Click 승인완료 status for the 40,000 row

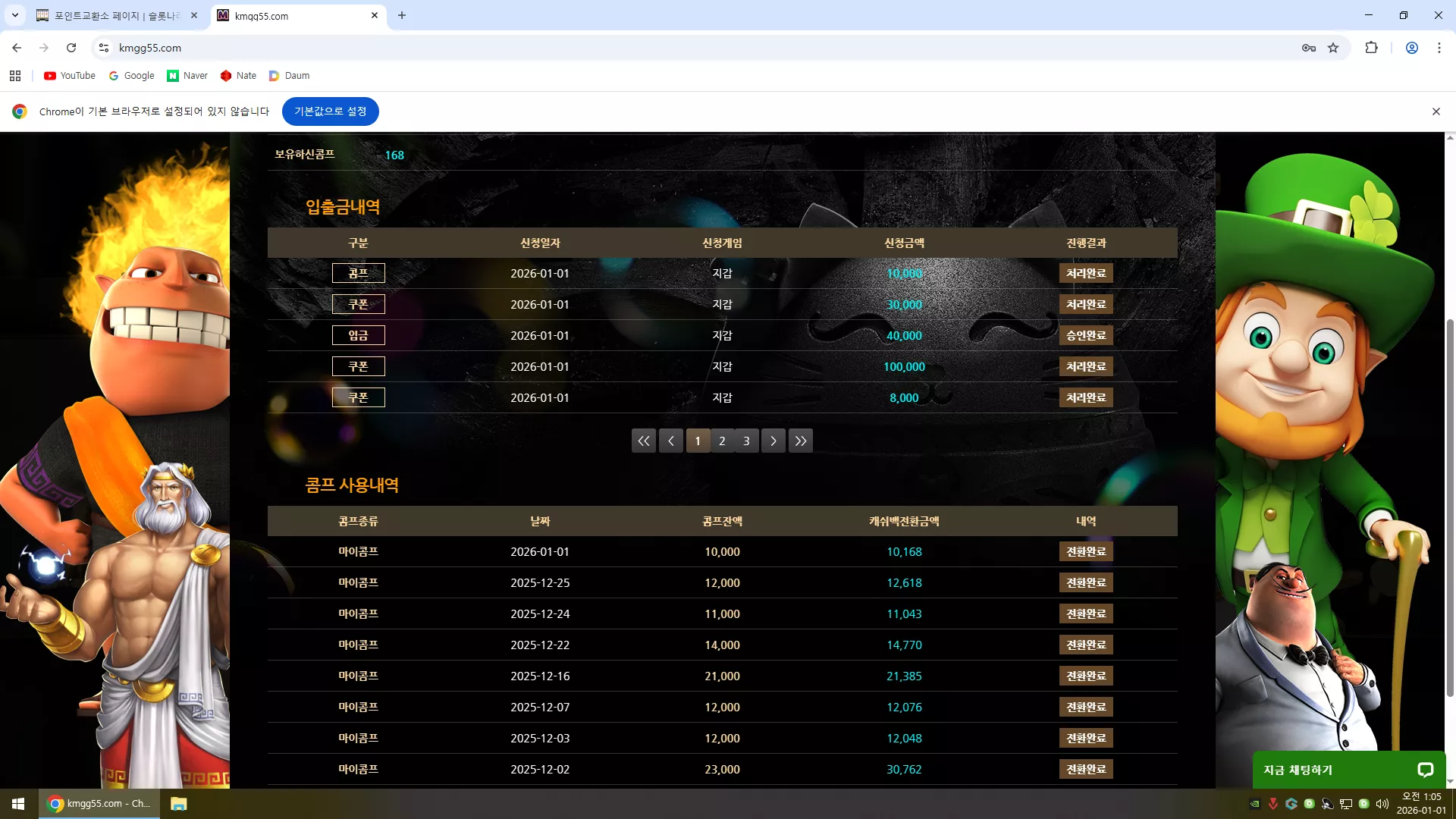click(x=1086, y=335)
